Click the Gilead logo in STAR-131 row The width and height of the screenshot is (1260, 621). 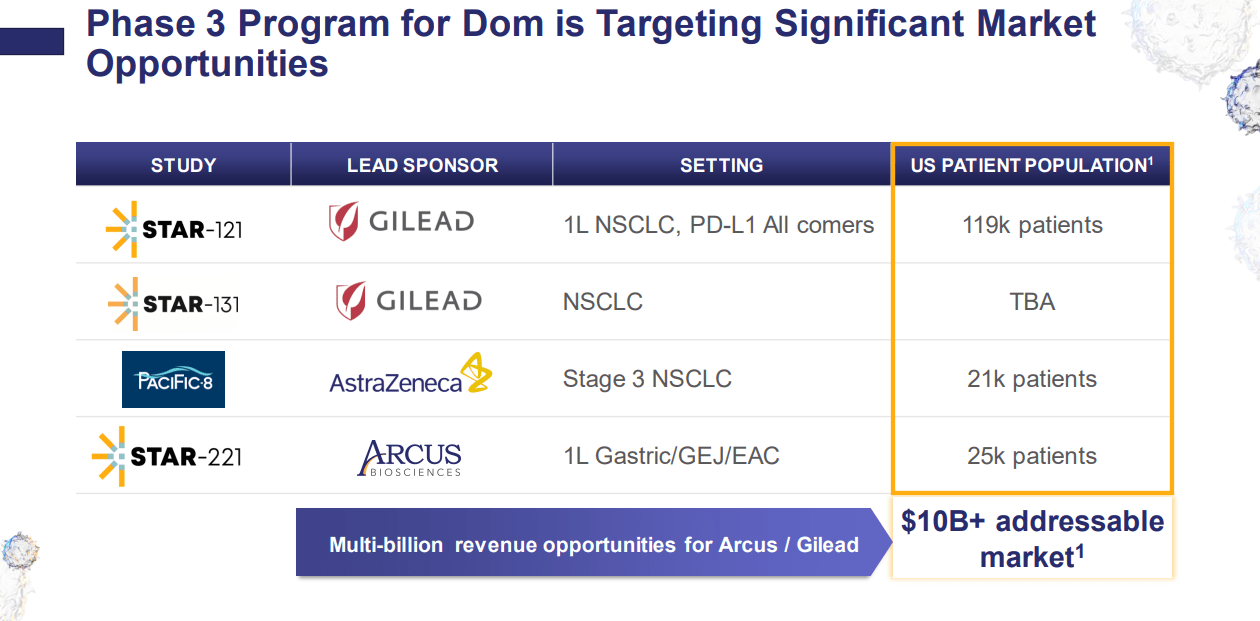click(408, 301)
